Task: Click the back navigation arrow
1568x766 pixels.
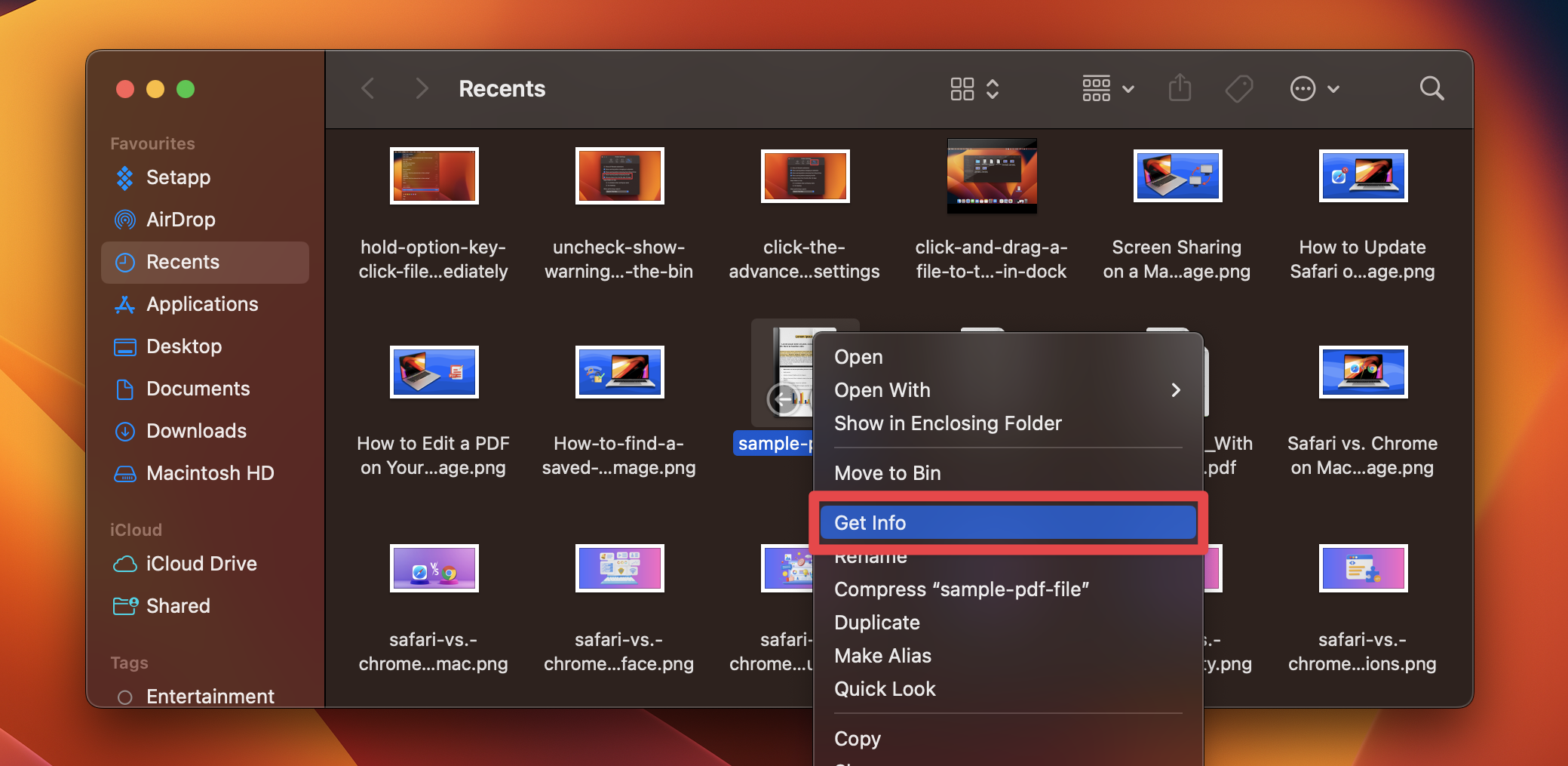Action: [x=367, y=88]
